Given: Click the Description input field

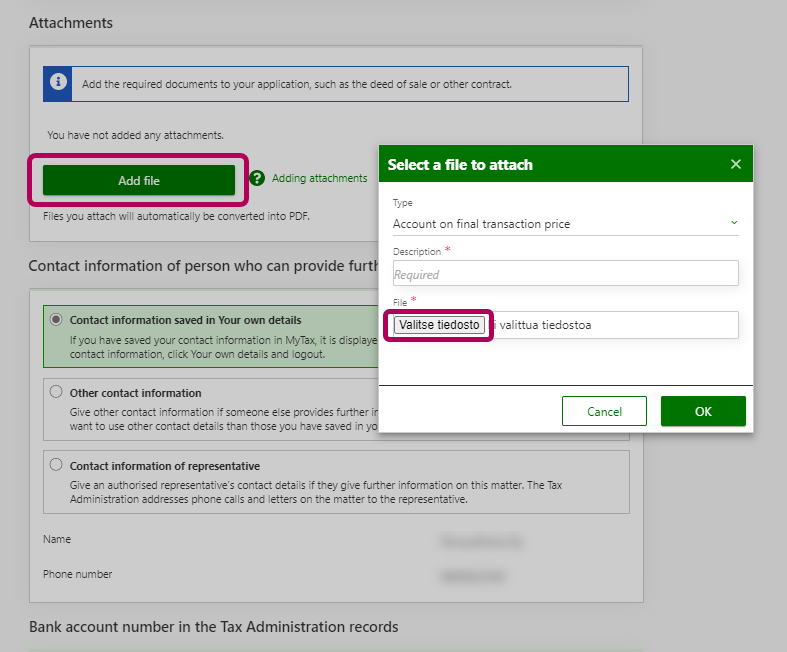Looking at the screenshot, I should coord(565,274).
